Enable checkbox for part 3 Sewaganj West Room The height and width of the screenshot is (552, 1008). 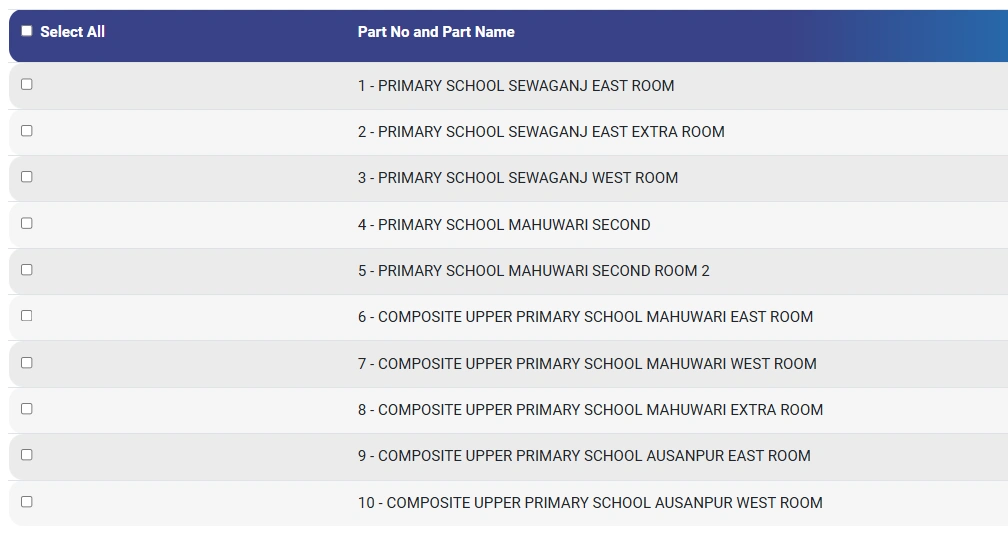coord(27,176)
